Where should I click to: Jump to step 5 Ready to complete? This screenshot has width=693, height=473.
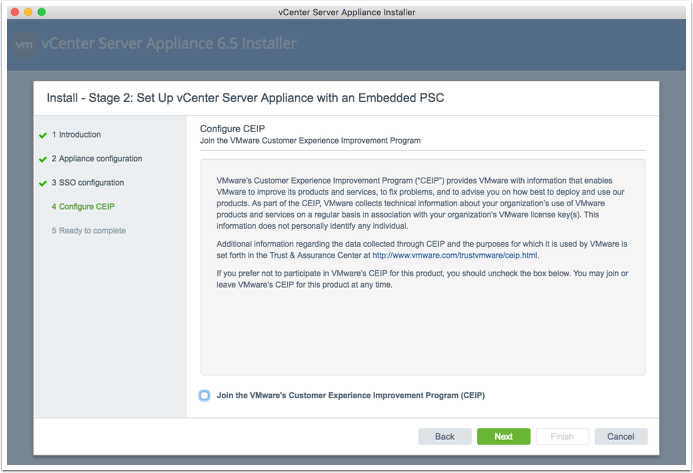90,231
